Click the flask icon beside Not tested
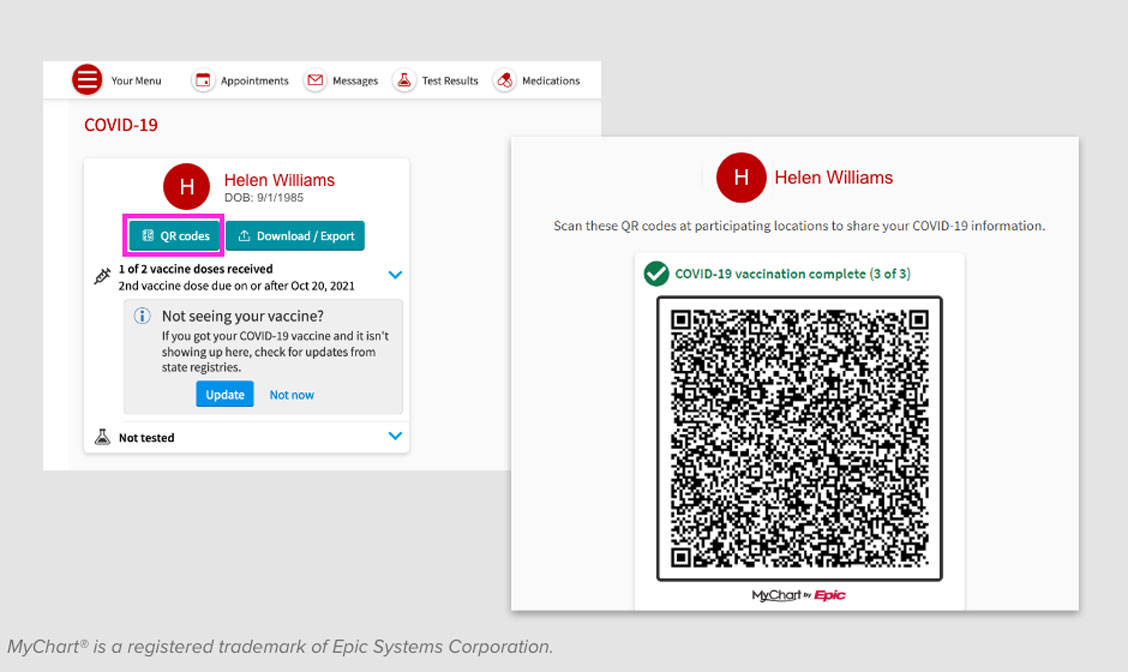The height and width of the screenshot is (672, 1128). [x=102, y=437]
